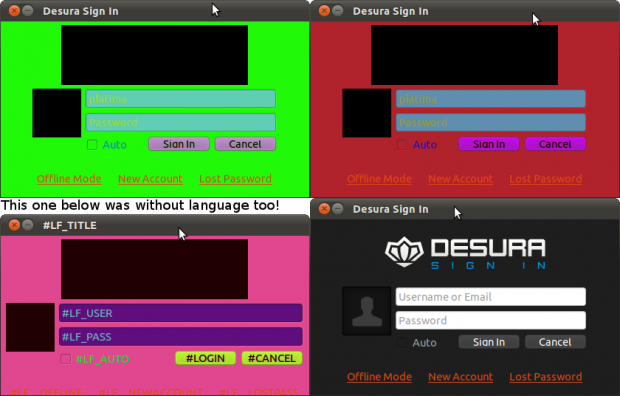Close the red Desura Sign In window

[324, 11]
